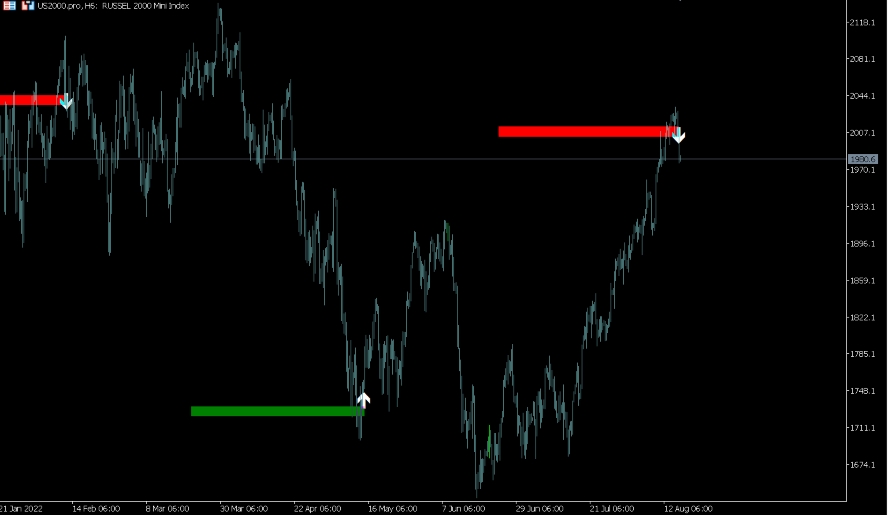Click the 1896.1 price axis label
The image size is (888, 515).
862,244
